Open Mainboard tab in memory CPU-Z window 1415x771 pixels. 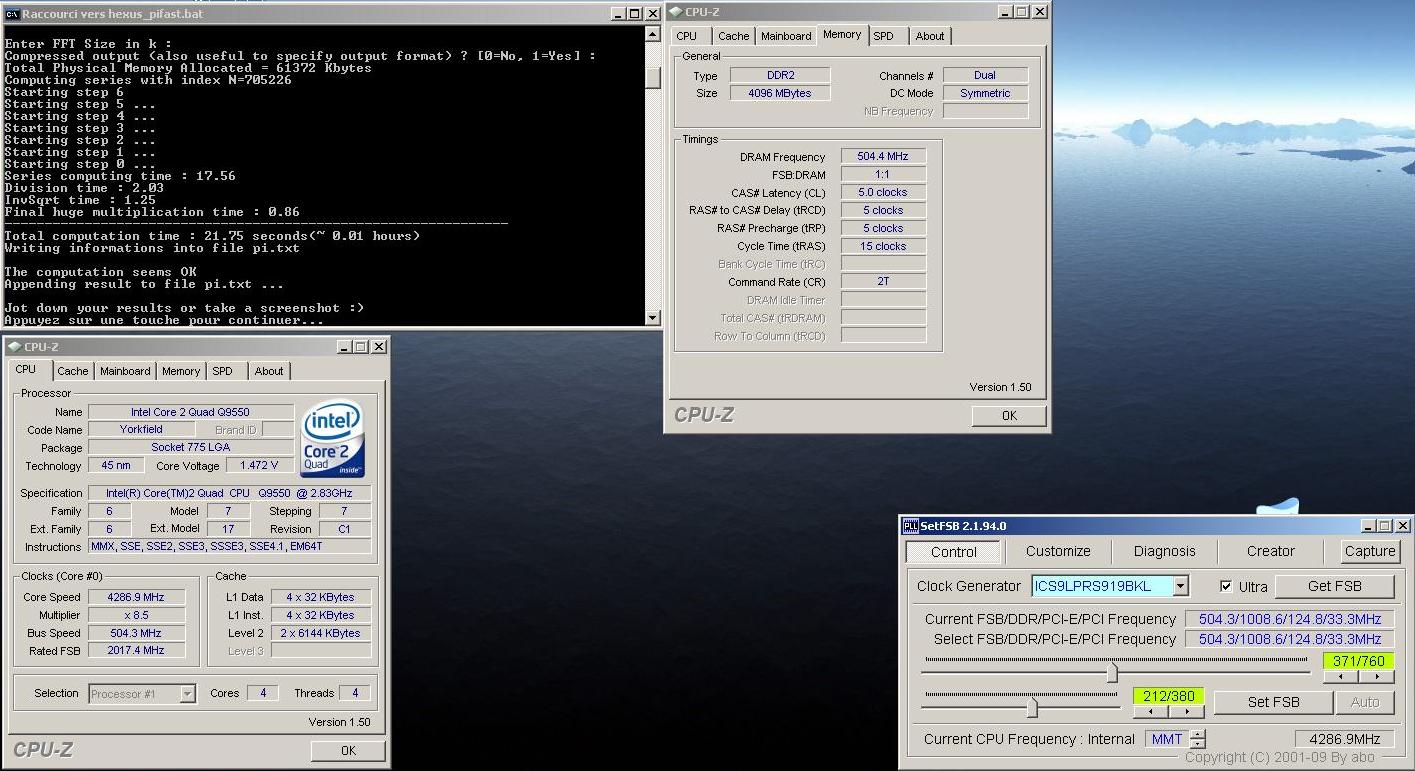coord(786,36)
